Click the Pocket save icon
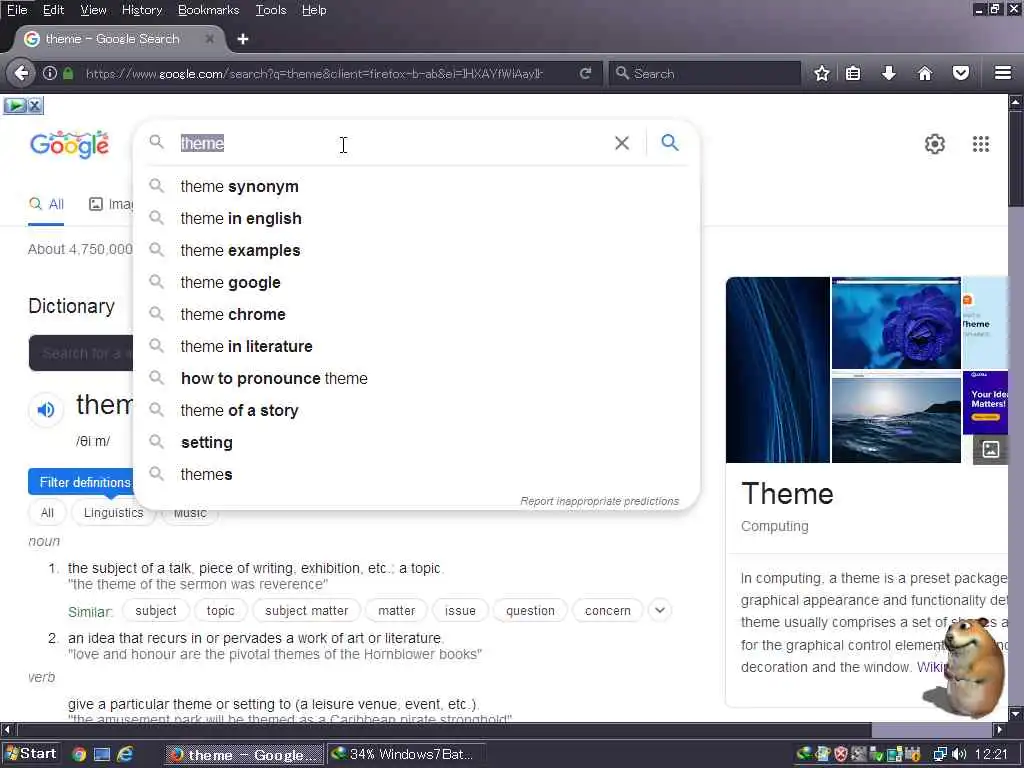The height and width of the screenshot is (768, 1024). 961,73
